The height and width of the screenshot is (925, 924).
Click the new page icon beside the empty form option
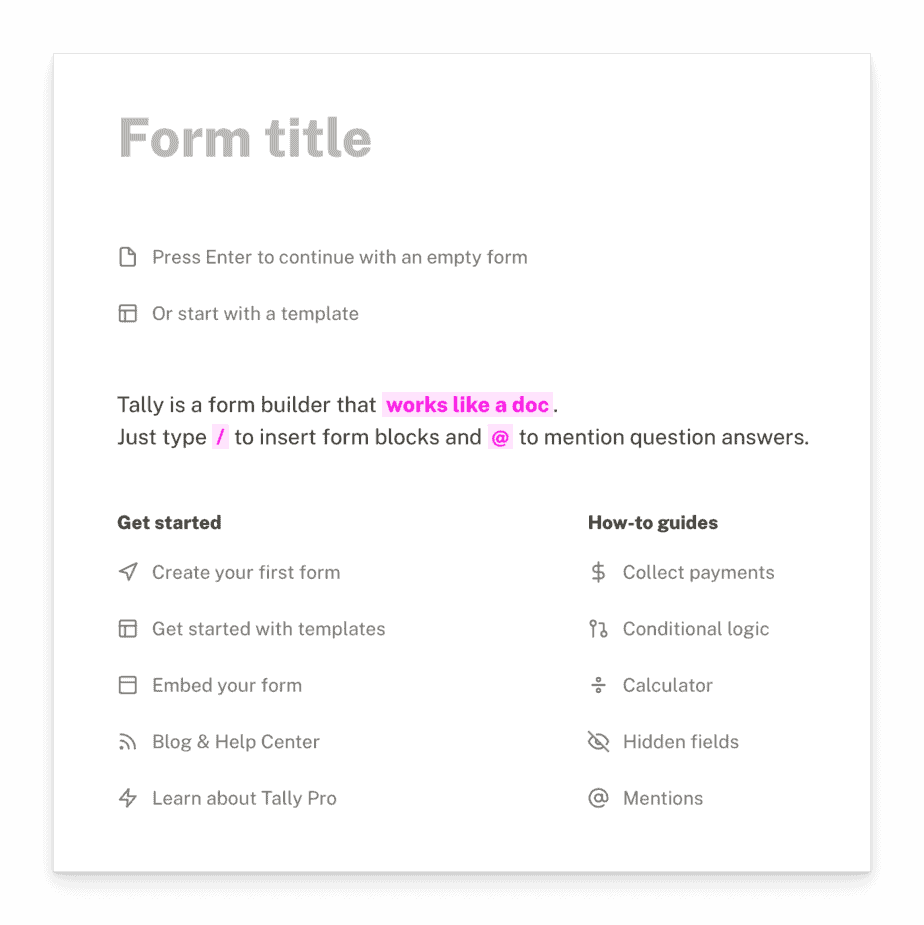[127, 257]
